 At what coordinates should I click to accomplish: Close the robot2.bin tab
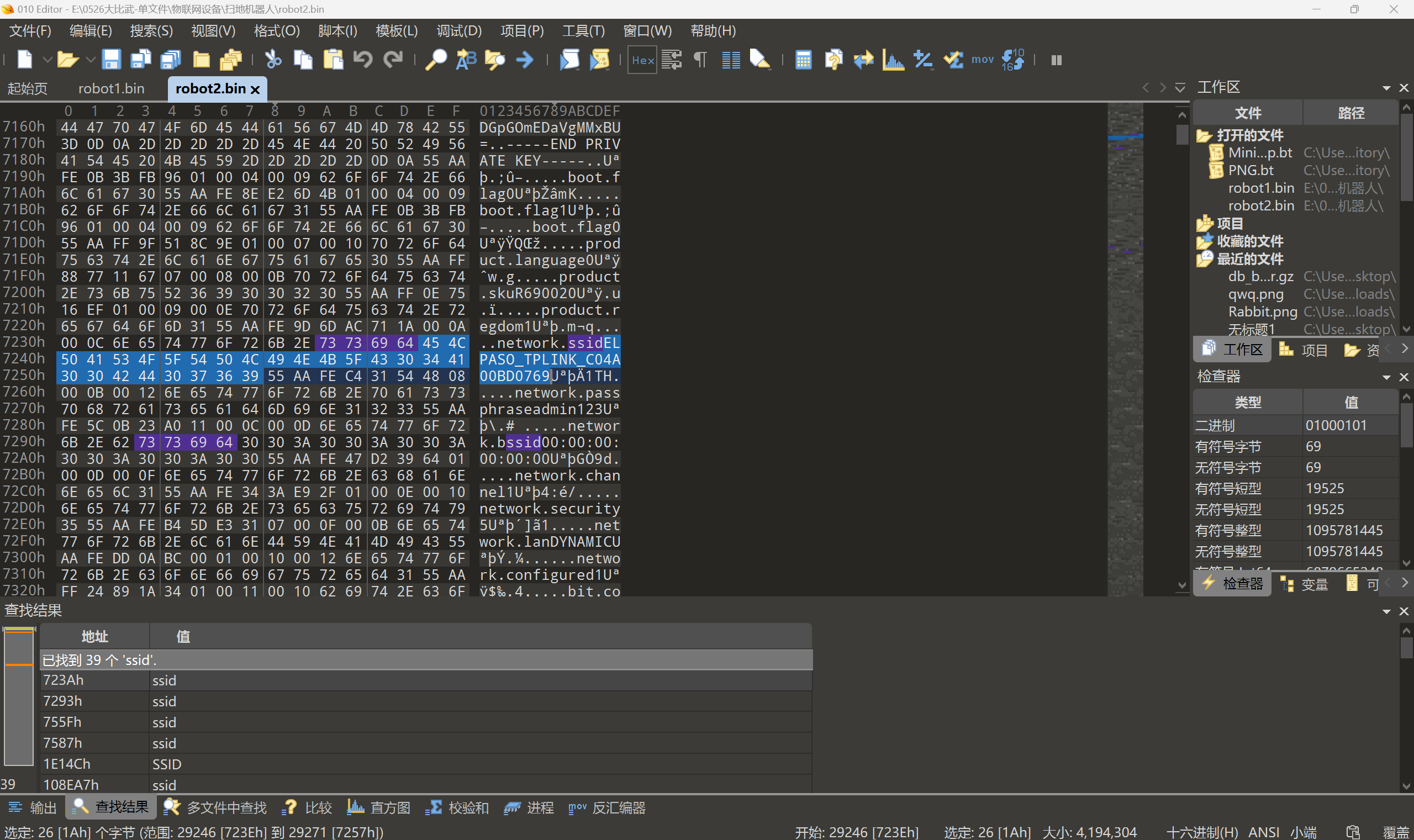tap(255, 89)
